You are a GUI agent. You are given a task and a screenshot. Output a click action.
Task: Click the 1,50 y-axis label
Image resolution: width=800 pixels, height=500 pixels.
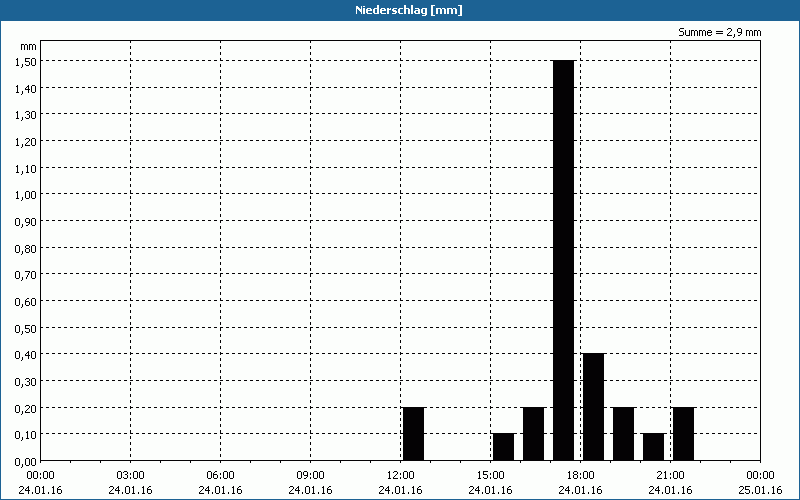pos(26,62)
